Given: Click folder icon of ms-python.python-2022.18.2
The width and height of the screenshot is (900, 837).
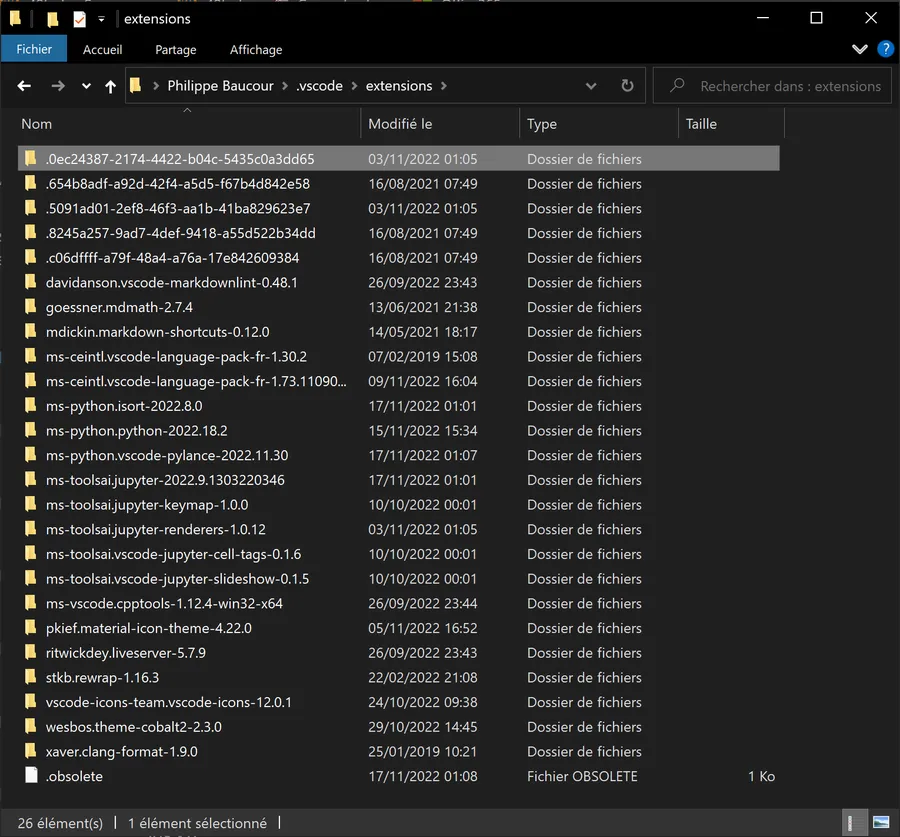Looking at the screenshot, I should pos(30,430).
